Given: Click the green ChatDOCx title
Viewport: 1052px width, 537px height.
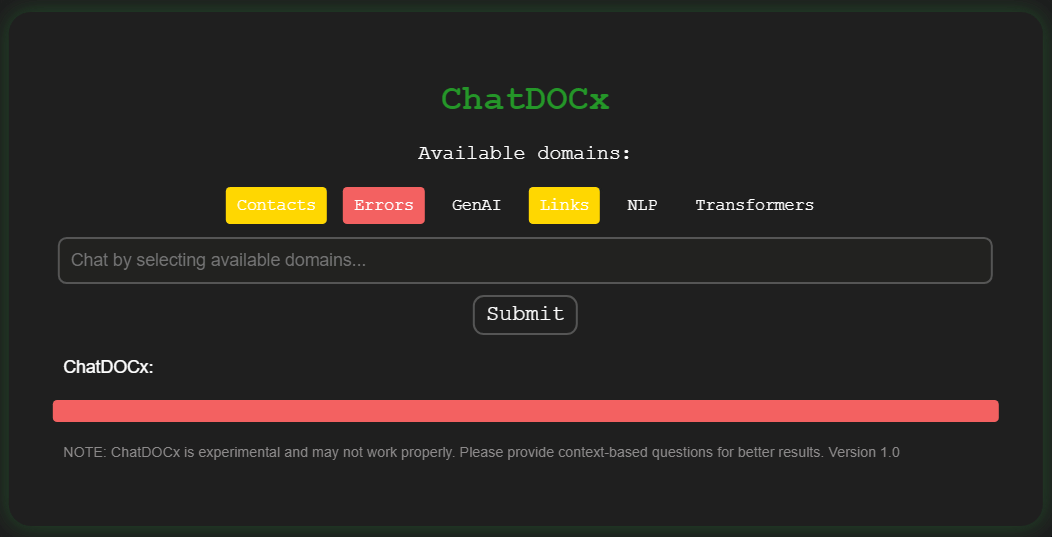Looking at the screenshot, I should tap(525, 99).
